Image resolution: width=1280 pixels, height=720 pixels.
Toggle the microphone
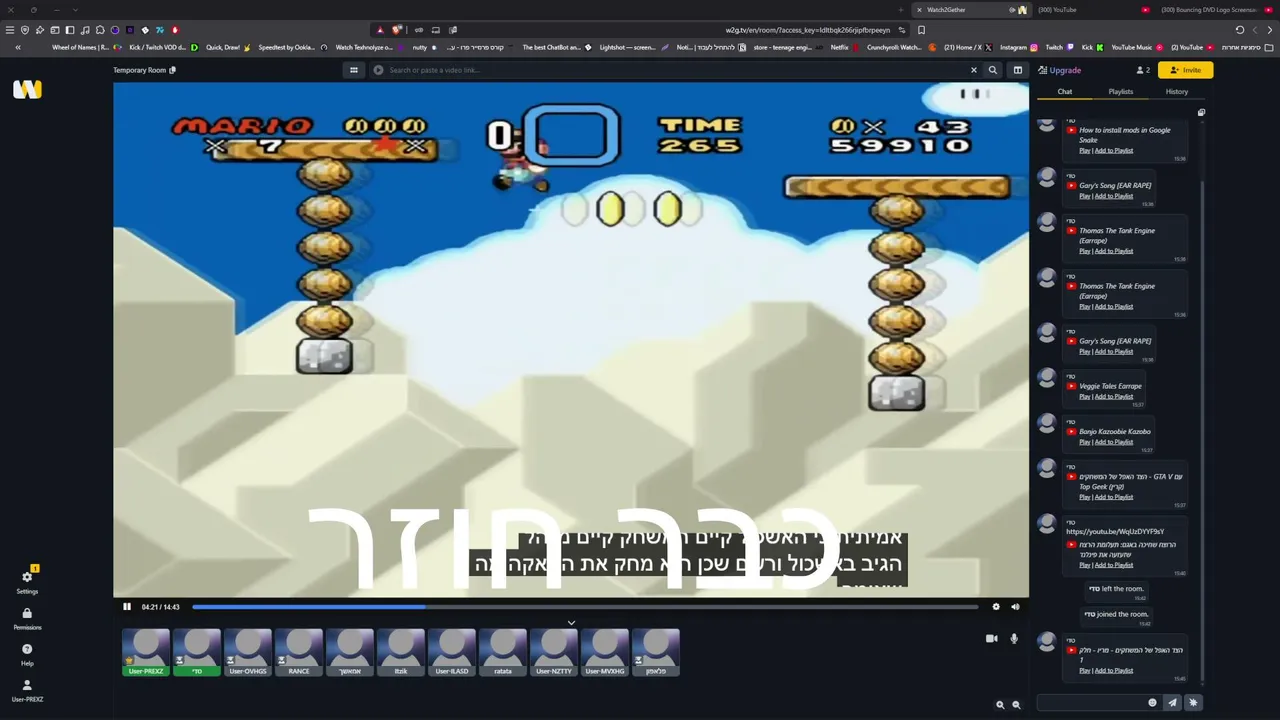tap(1014, 638)
